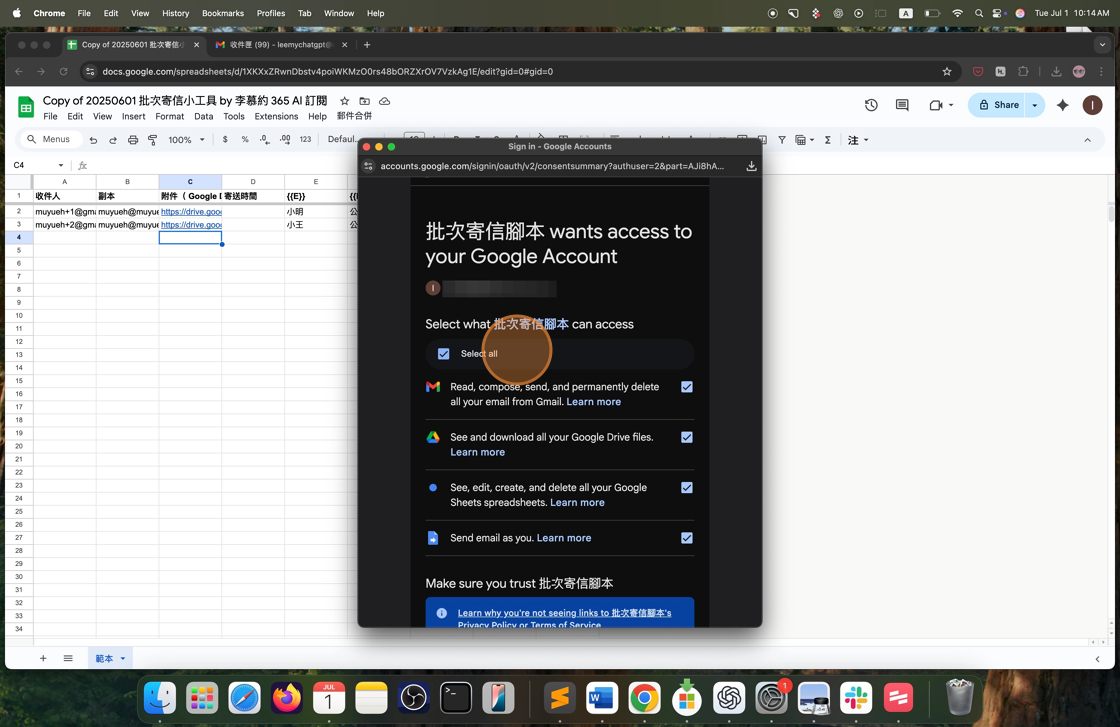1120x727 pixels.
Task: Uncheck the Gmail access permission checkbox
Action: pos(687,387)
